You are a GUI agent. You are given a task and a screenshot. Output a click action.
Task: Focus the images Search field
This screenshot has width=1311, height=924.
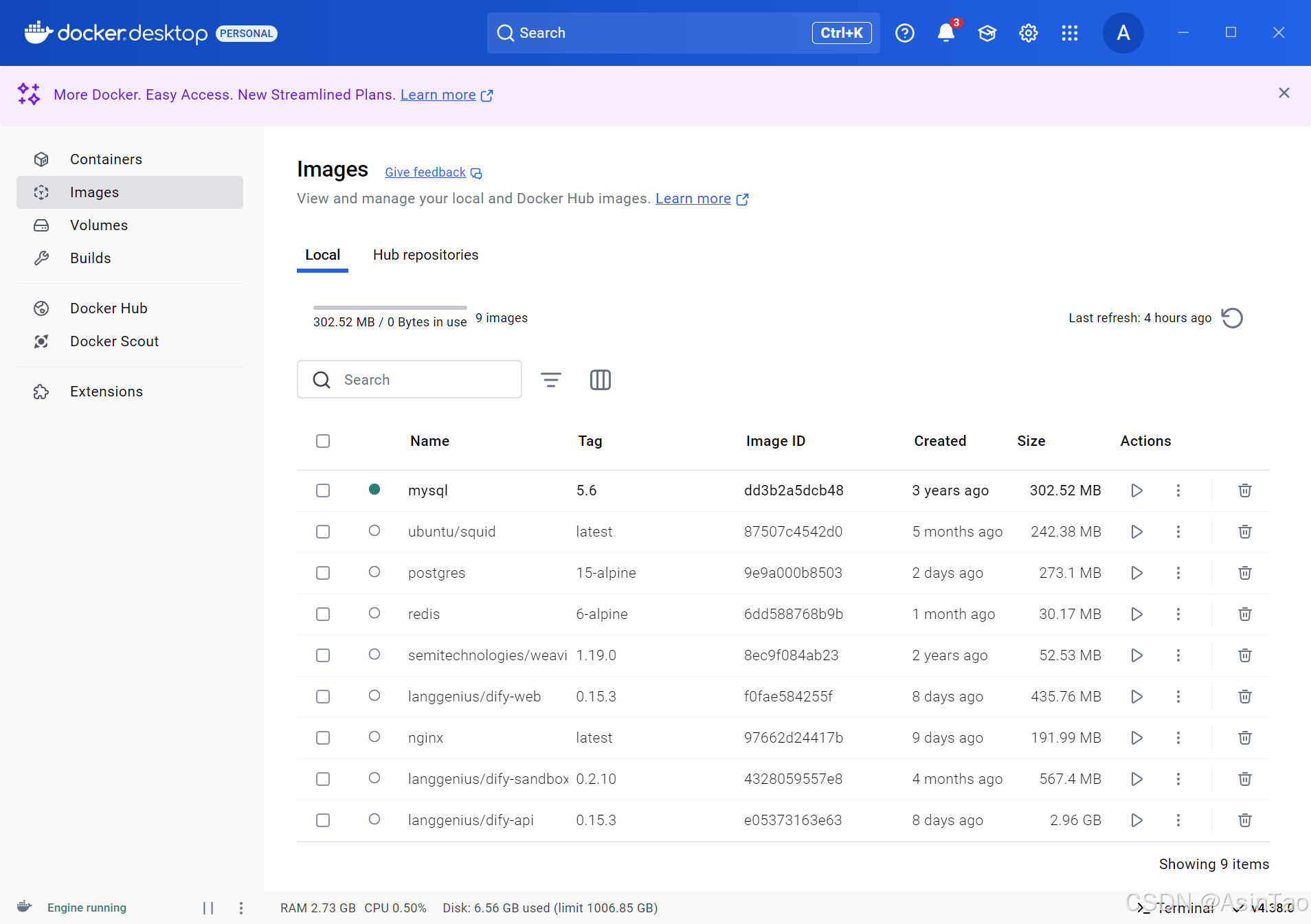point(410,380)
